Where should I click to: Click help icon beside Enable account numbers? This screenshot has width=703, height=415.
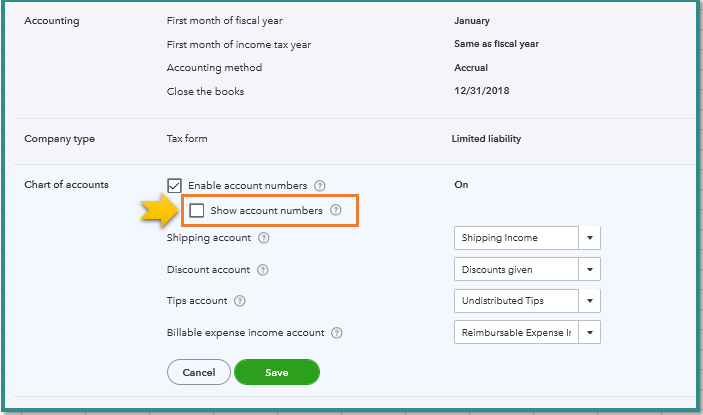click(x=320, y=186)
